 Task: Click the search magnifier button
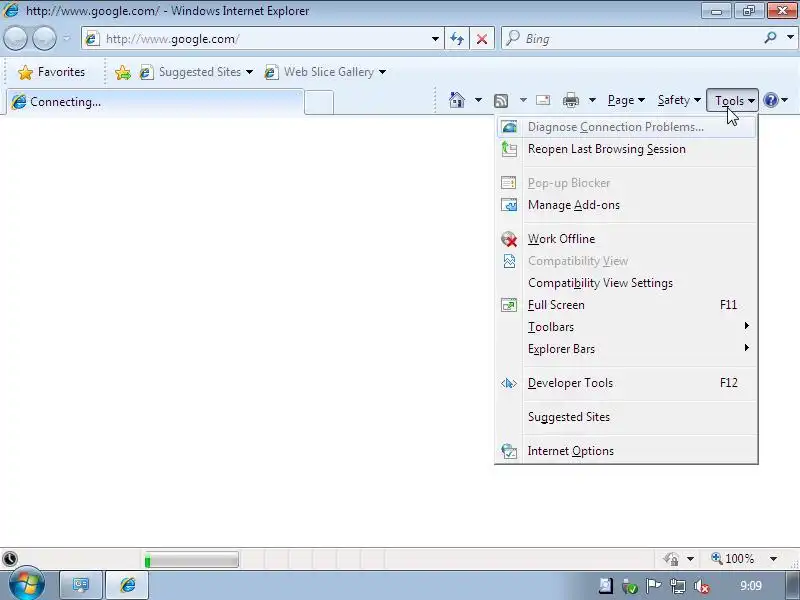point(770,38)
